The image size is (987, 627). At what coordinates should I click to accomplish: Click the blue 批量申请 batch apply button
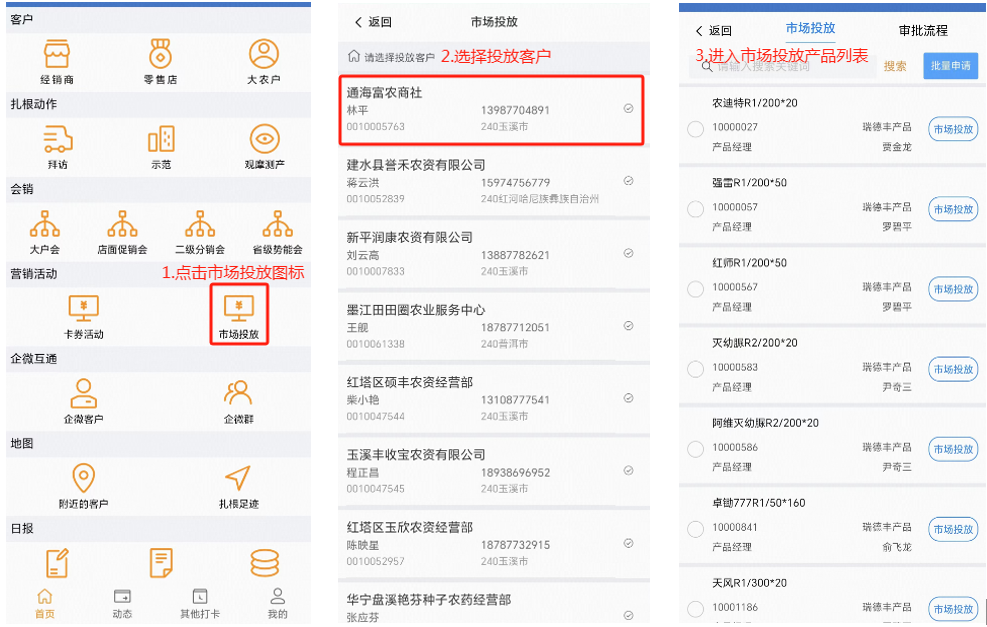(950, 65)
